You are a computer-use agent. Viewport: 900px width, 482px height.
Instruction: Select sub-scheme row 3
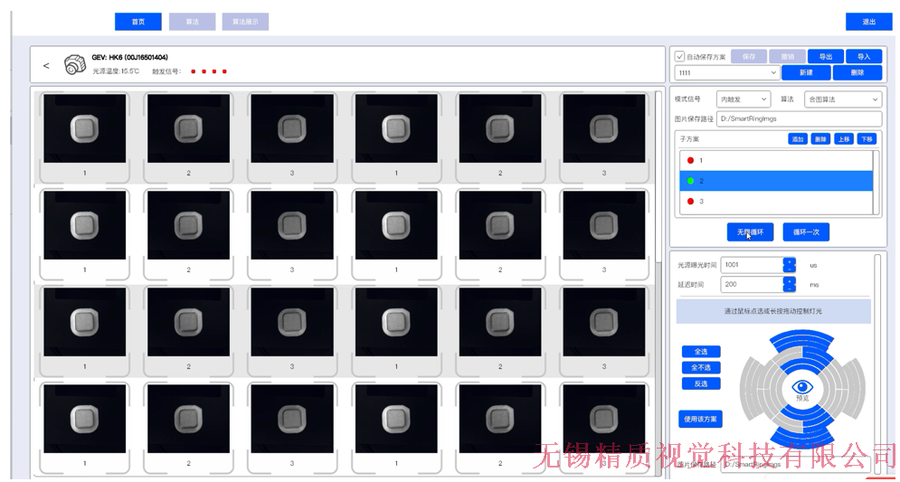pos(776,201)
